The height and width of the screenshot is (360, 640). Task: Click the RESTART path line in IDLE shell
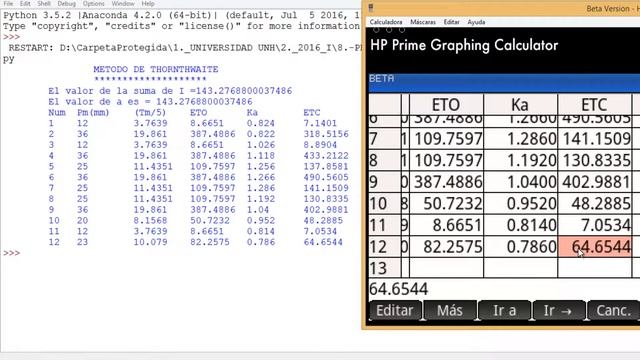pyautogui.click(x=185, y=48)
